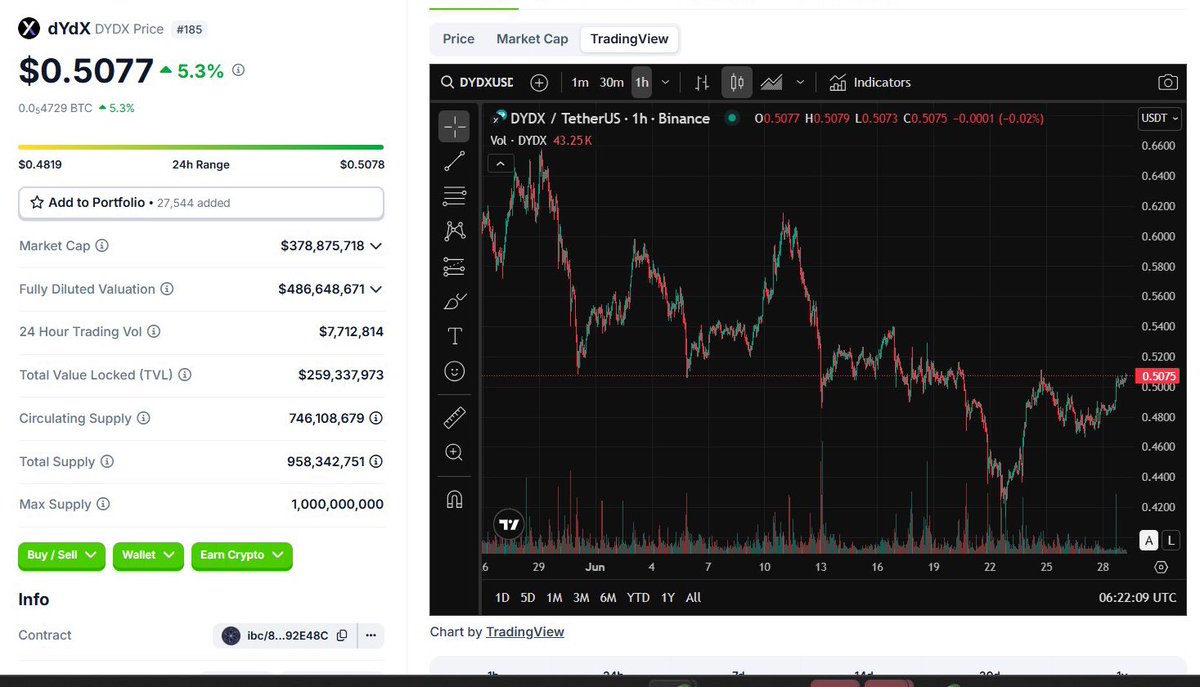Viewport: 1200px width, 687px height.
Task: Set the chart interval to 1m
Action: pos(580,83)
